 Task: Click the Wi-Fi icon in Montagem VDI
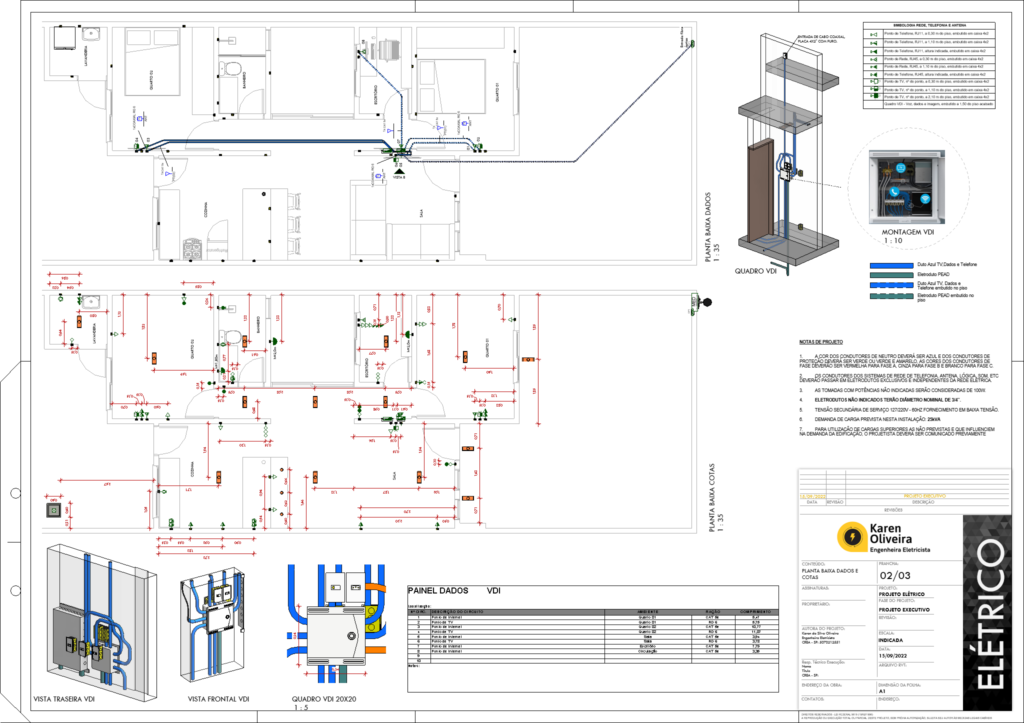click(x=925, y=199)
